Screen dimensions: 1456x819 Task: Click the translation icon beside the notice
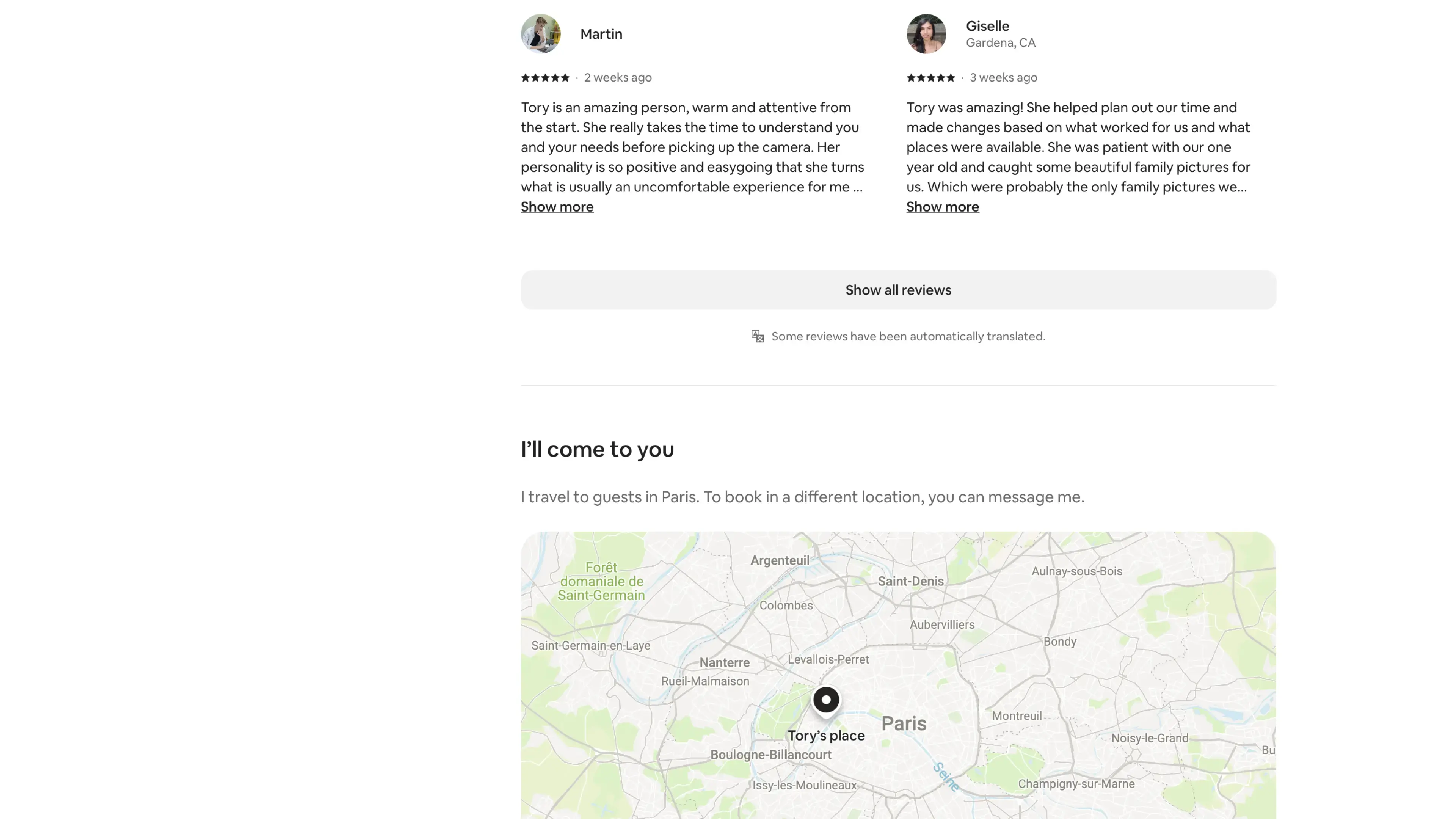click(758, 336)
